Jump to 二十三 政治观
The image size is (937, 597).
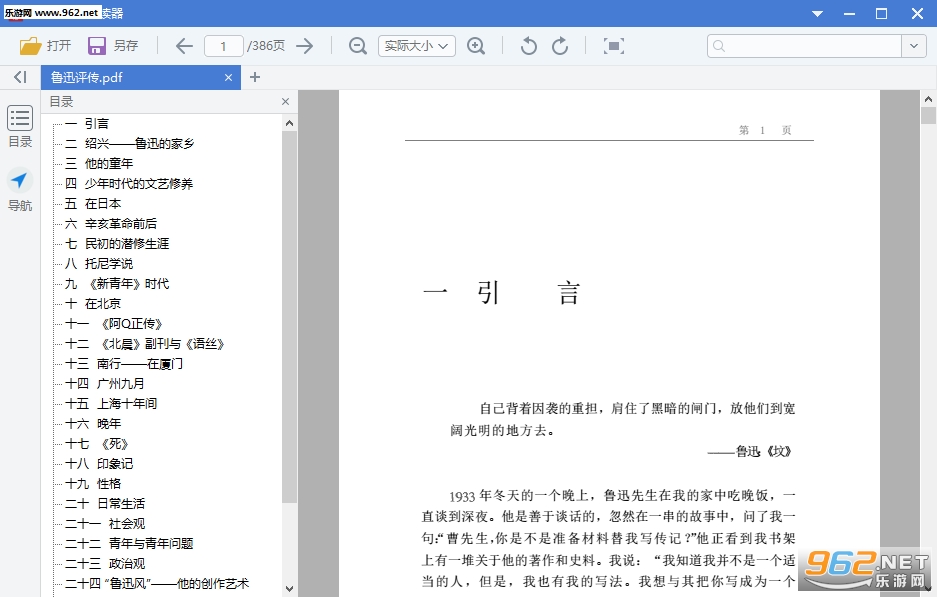[x=105, y=564]
